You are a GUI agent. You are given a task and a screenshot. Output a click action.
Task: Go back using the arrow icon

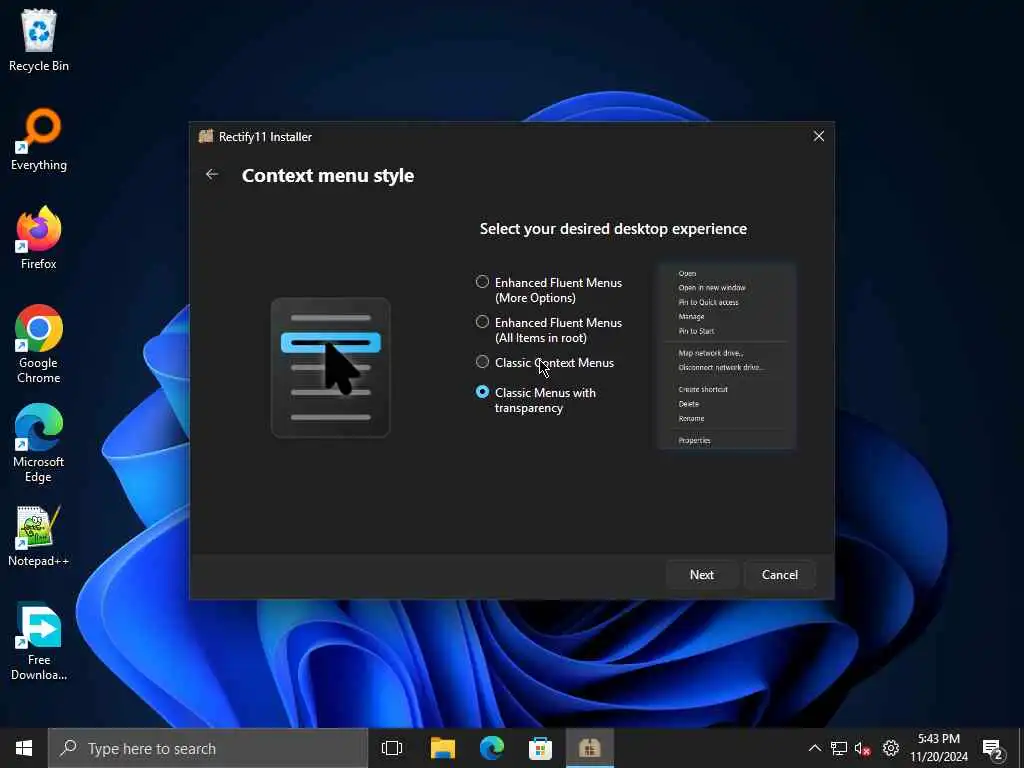pos(212,174)
